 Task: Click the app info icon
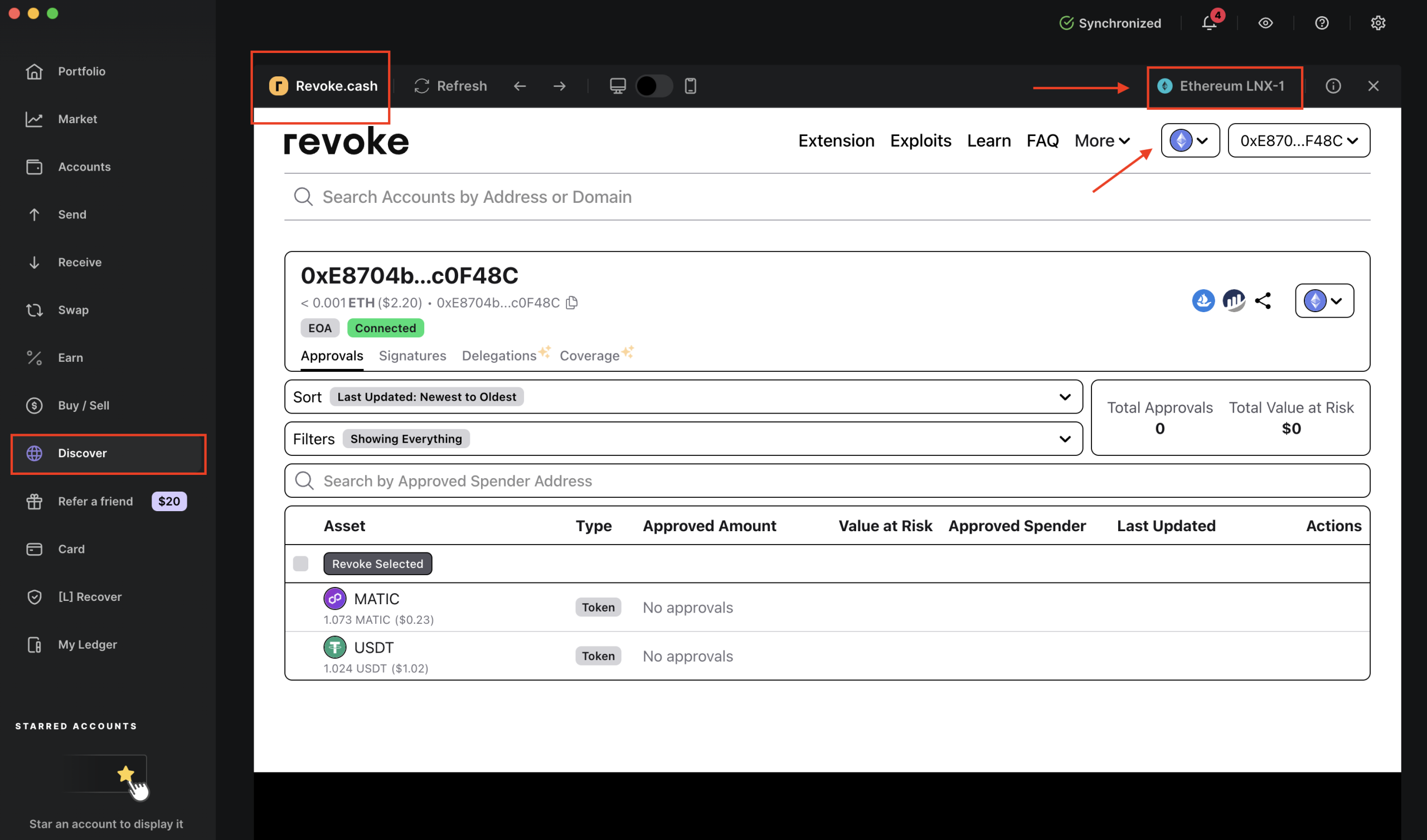[1333, 86]
